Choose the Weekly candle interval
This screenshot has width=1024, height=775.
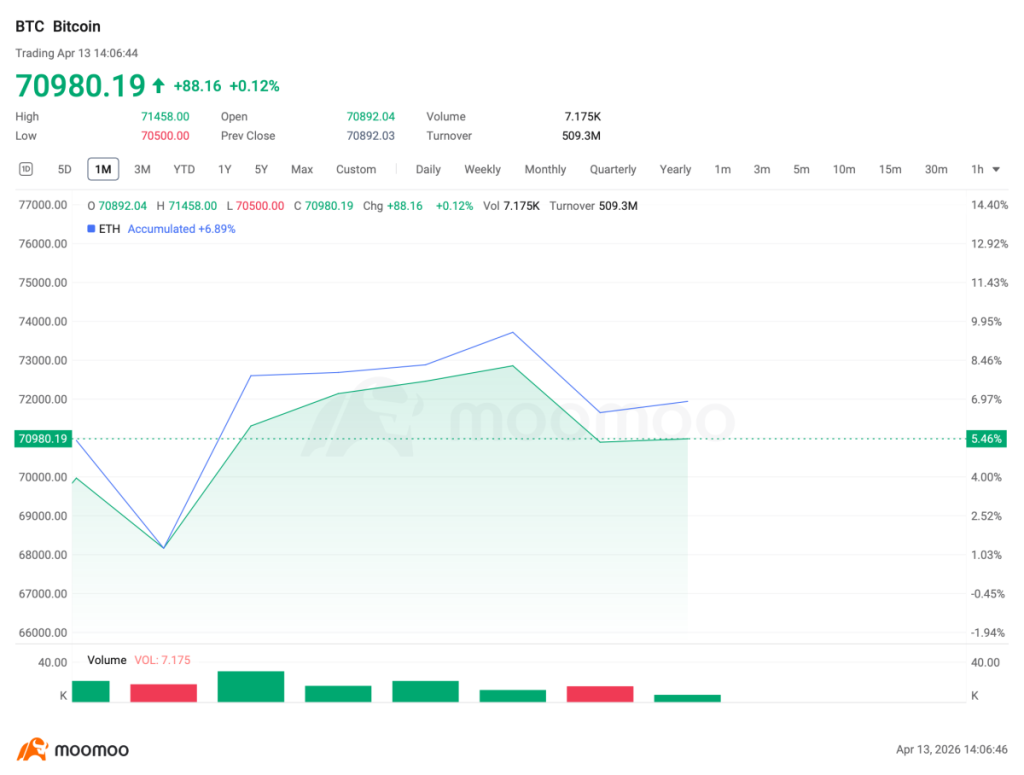(x=482, y=169)
